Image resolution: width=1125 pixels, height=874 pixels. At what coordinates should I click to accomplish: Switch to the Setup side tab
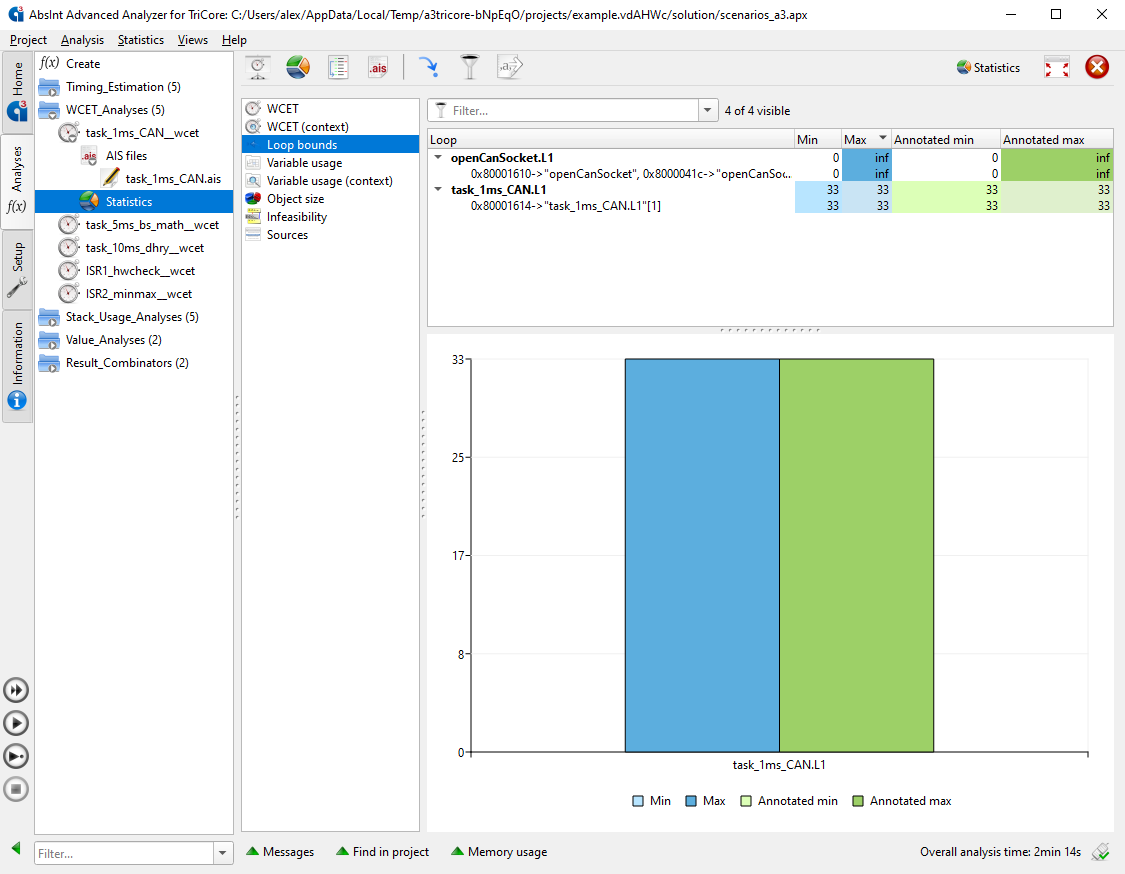17,270
